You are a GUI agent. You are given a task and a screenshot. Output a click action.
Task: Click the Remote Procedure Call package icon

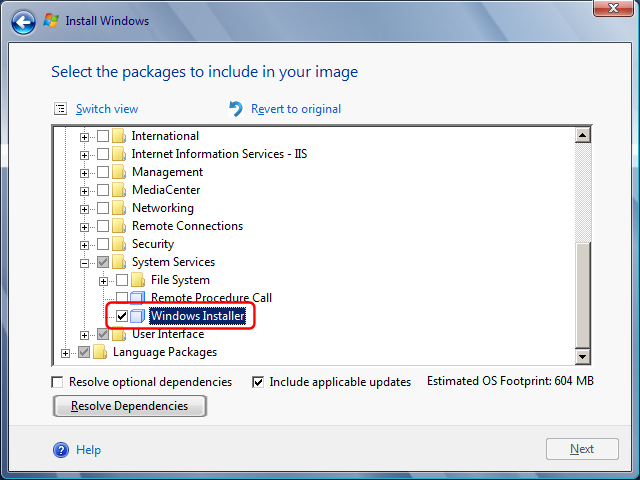coord(138,298)
